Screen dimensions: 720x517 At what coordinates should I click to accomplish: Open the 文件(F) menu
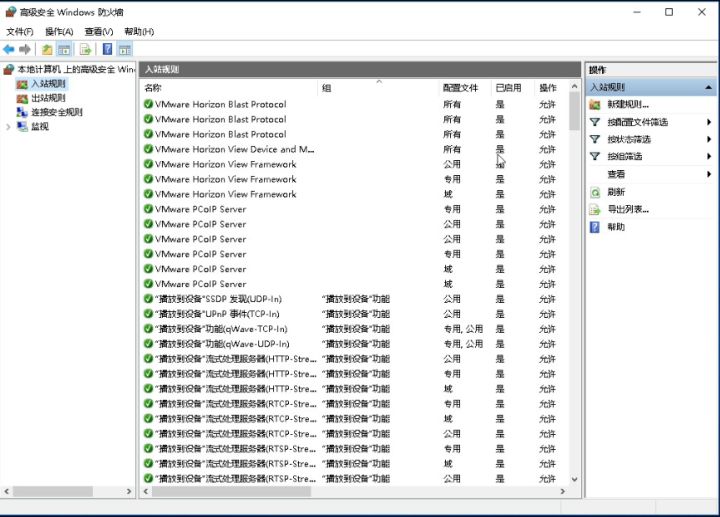click(20, 32)
